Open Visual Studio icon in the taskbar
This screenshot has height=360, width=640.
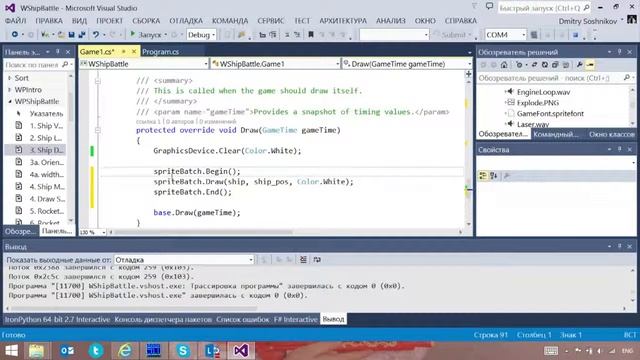[240, 351]
